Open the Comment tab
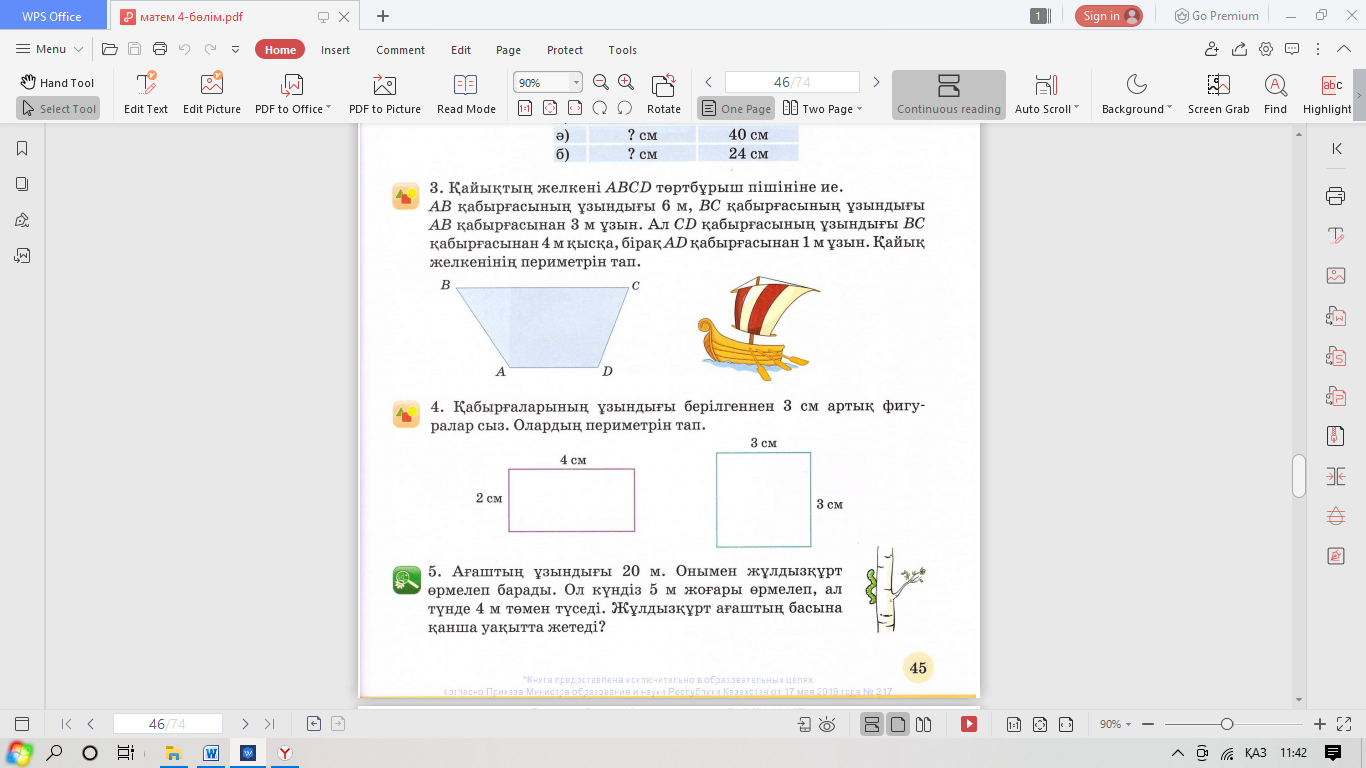Viewport: 1366px width, 768px height. (400, 50)
